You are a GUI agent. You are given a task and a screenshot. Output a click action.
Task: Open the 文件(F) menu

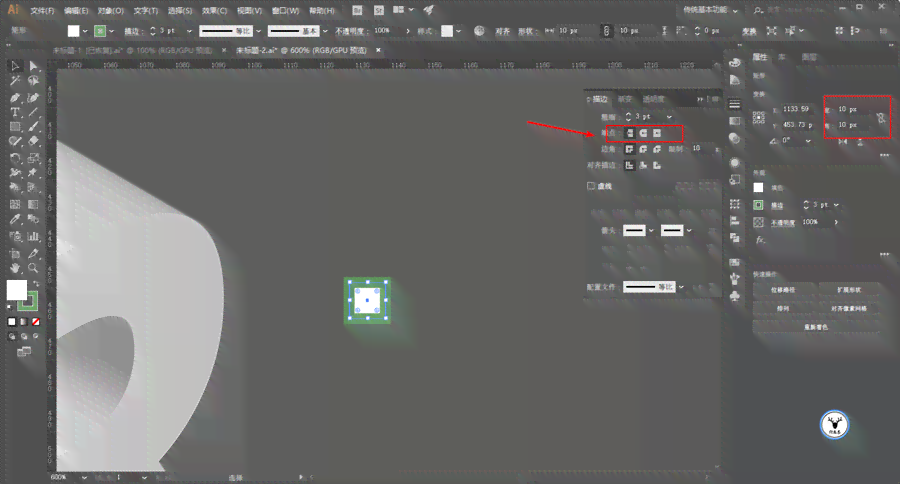42,11
